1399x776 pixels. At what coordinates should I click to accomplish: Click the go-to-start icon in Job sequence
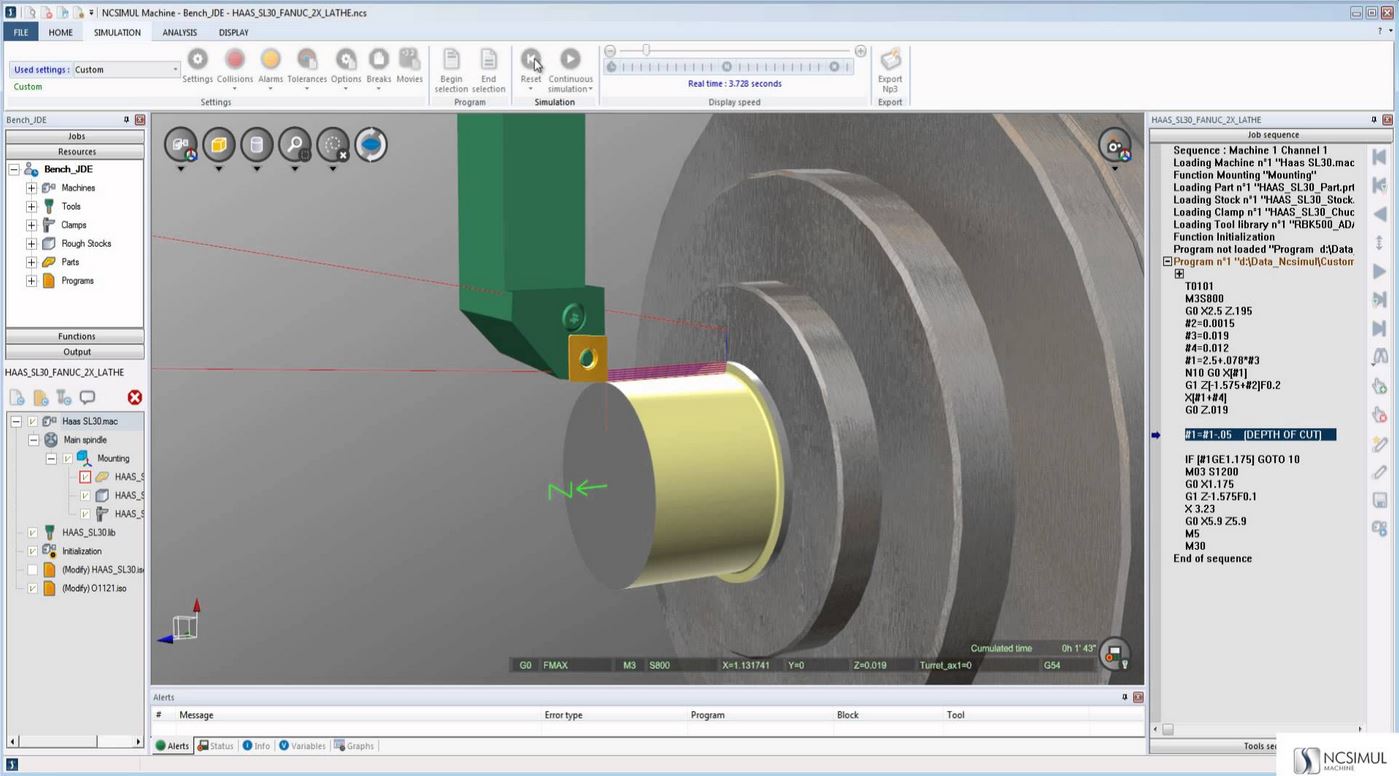click(1380, 157)
